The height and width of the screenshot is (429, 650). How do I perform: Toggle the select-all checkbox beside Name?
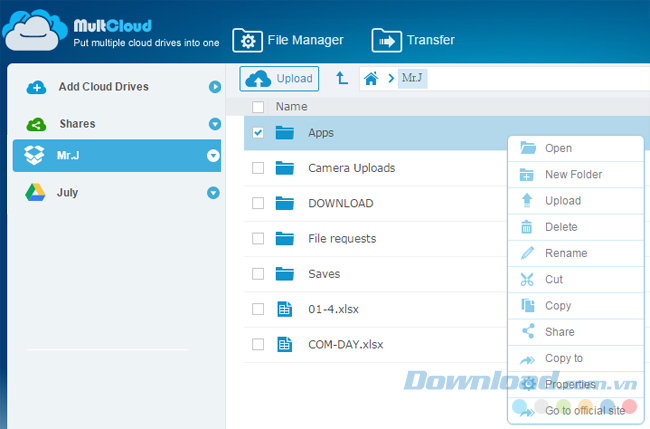[x=258, y=106]
